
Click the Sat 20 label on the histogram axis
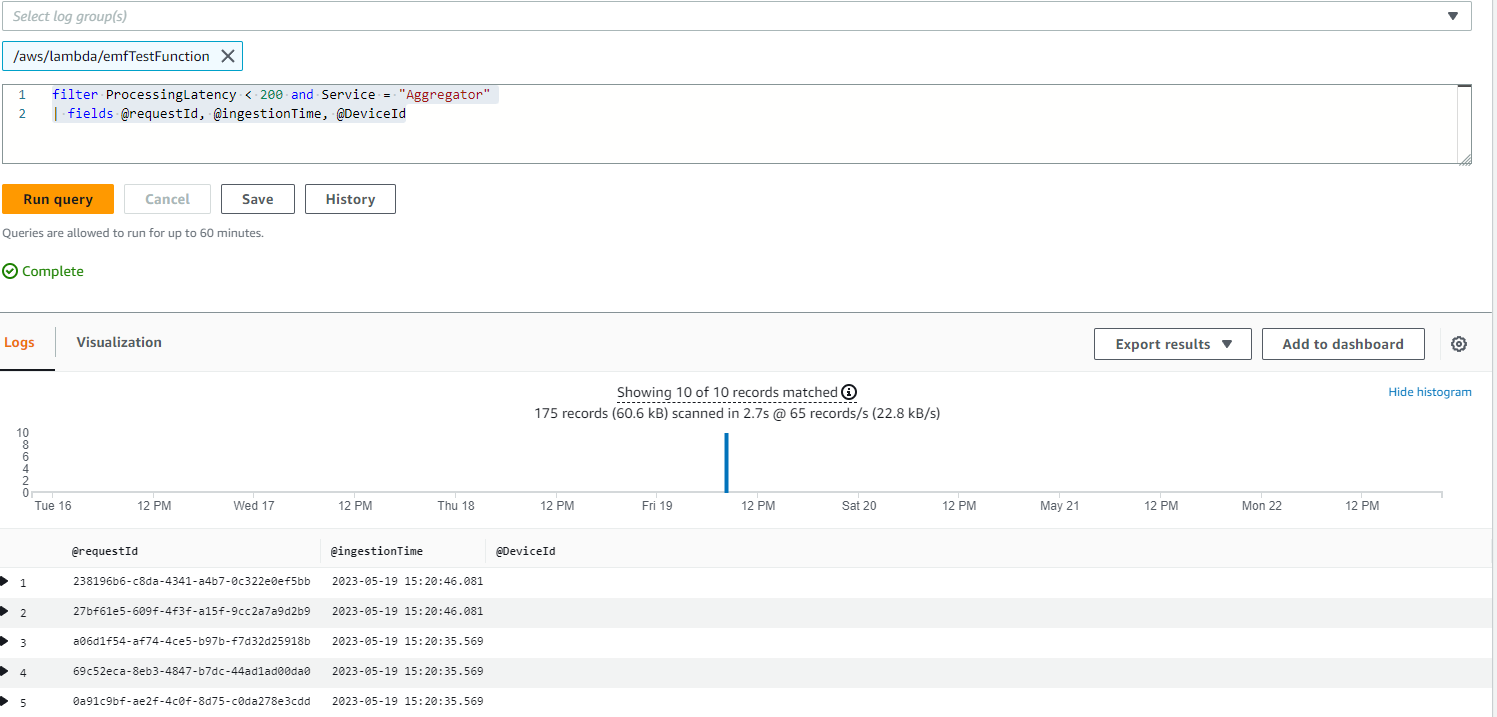859,506
